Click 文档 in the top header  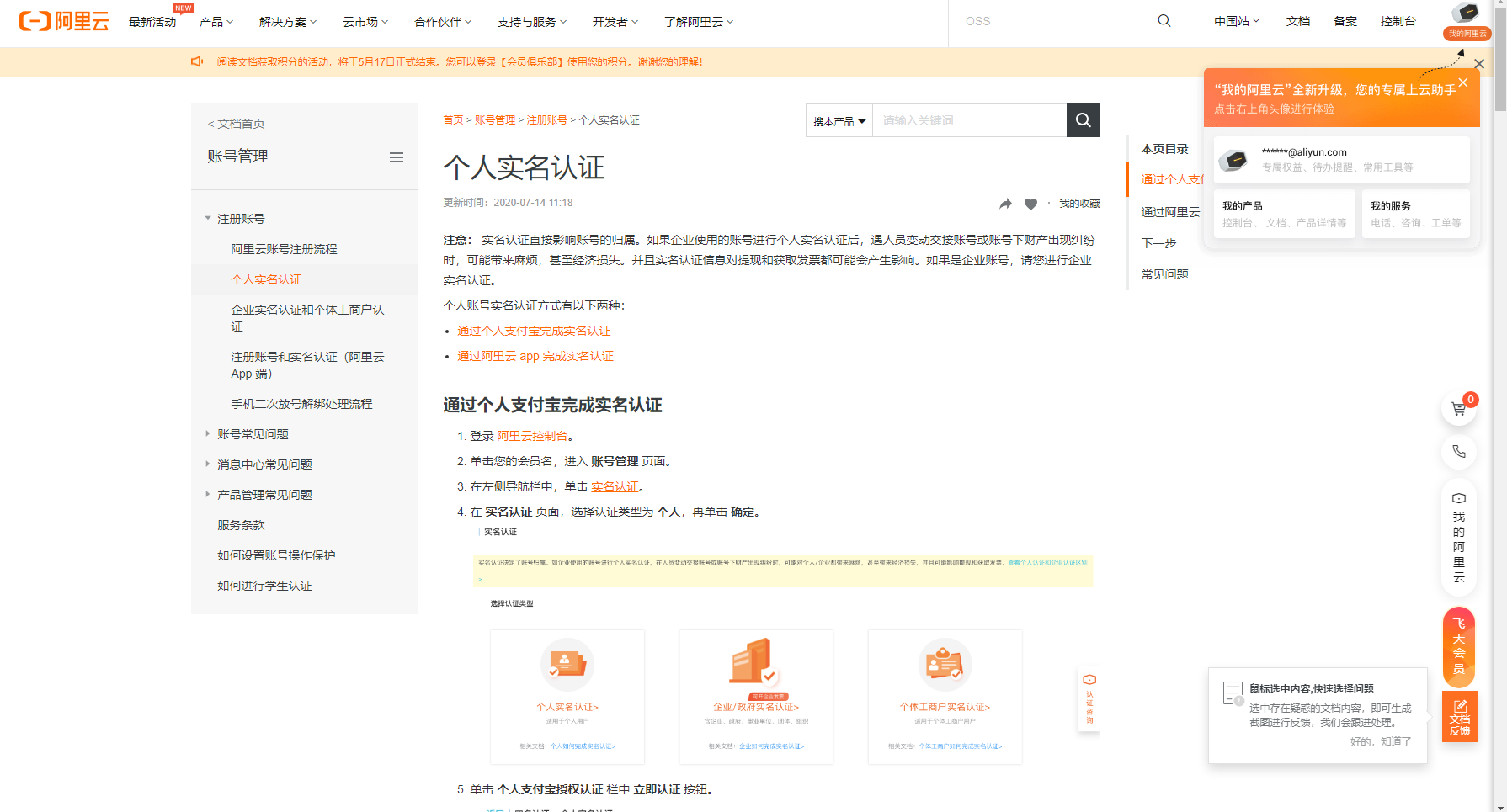(x=1297, y=21)
